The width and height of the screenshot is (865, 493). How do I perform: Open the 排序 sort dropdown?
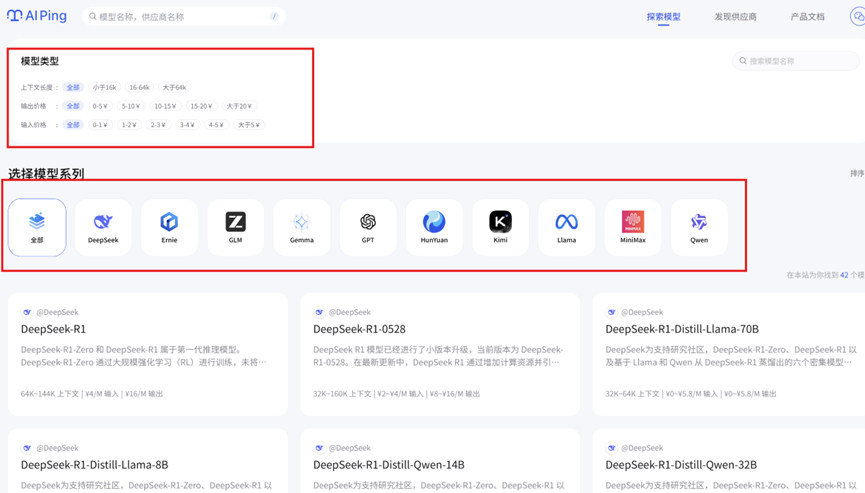tap(857, 173)
